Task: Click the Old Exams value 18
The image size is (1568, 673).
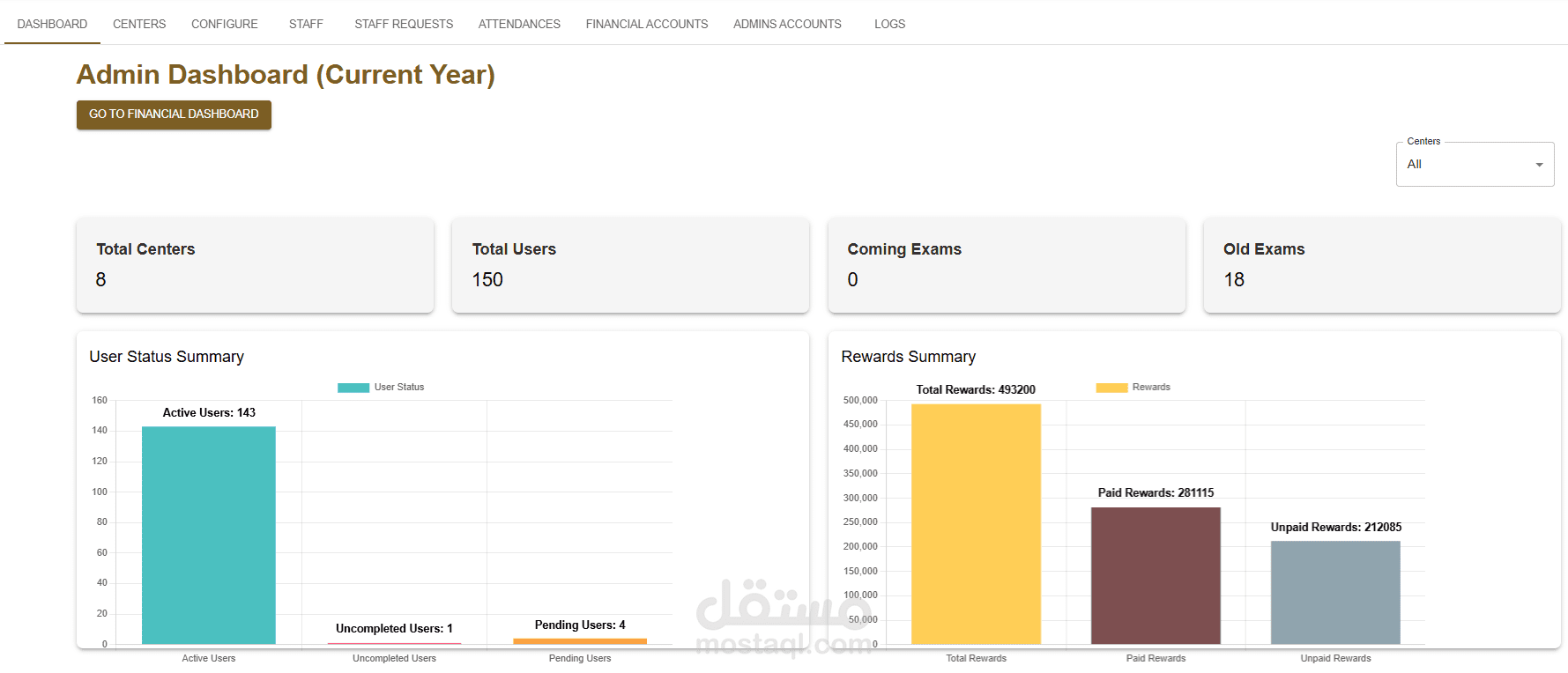Action: 1234,280
